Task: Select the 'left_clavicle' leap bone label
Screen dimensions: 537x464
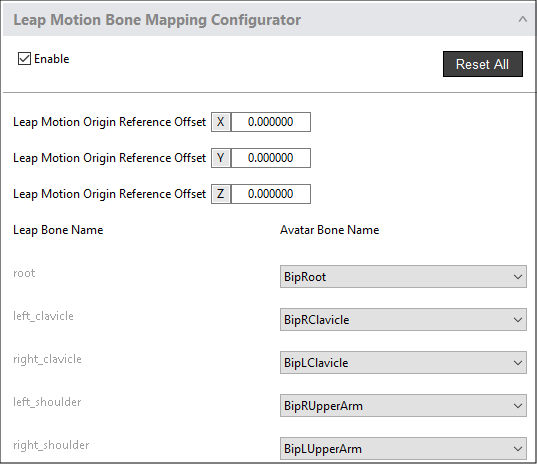Action: (x=43, y=316)
